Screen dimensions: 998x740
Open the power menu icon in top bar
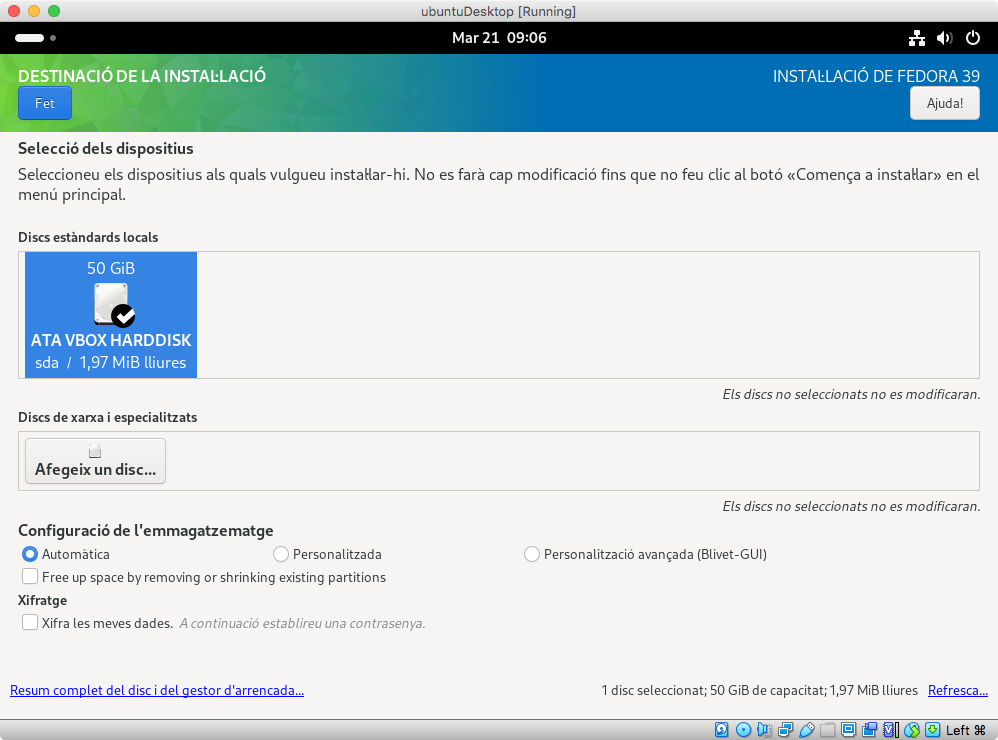click(973, 38)
